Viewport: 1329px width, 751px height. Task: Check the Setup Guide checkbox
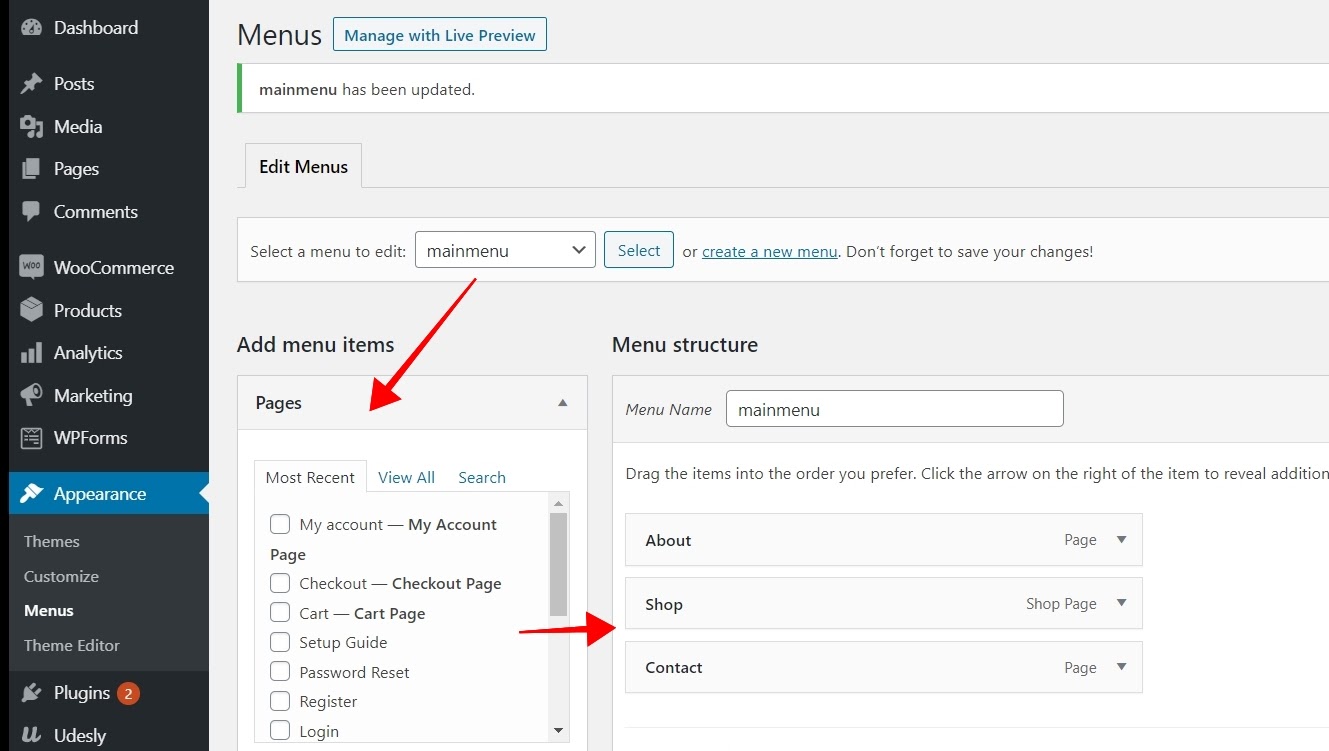pyautogui.click(x=280, y=642)
